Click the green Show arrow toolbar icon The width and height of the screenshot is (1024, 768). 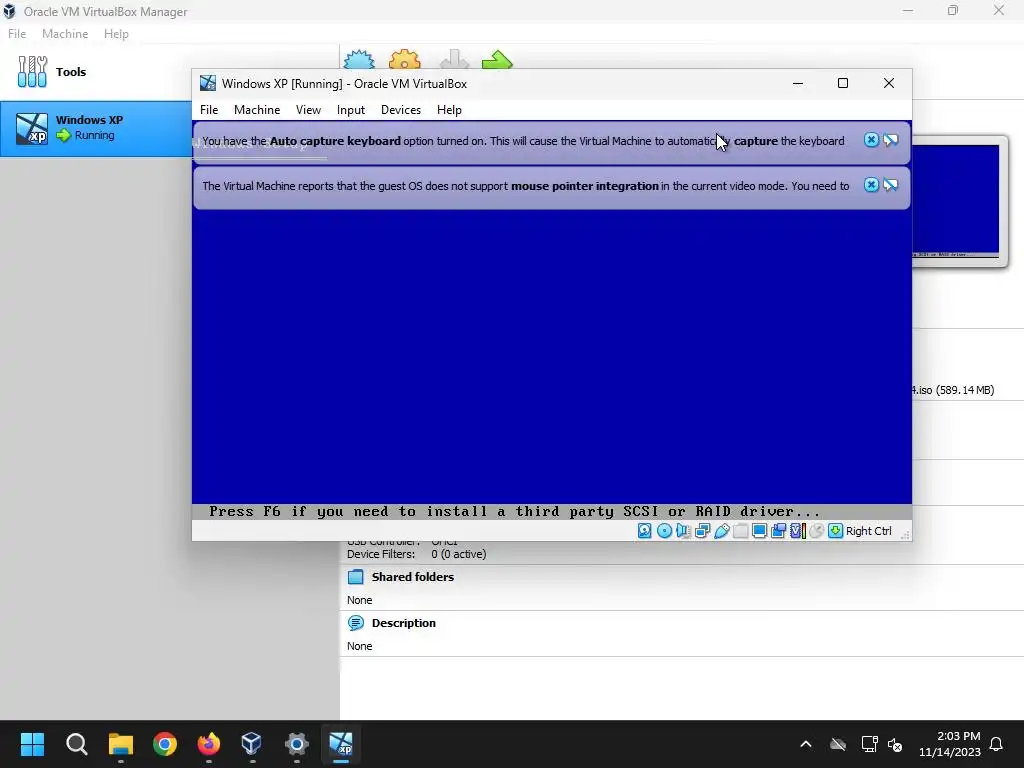[498, 59]
